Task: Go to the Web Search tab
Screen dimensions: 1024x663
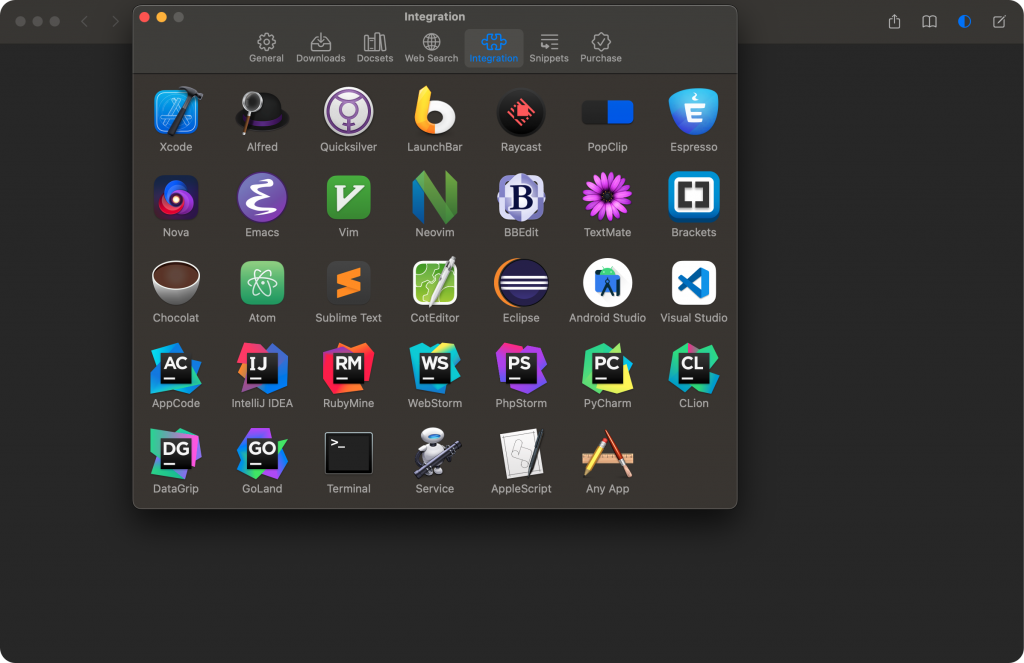Action: tap(431, 46)
